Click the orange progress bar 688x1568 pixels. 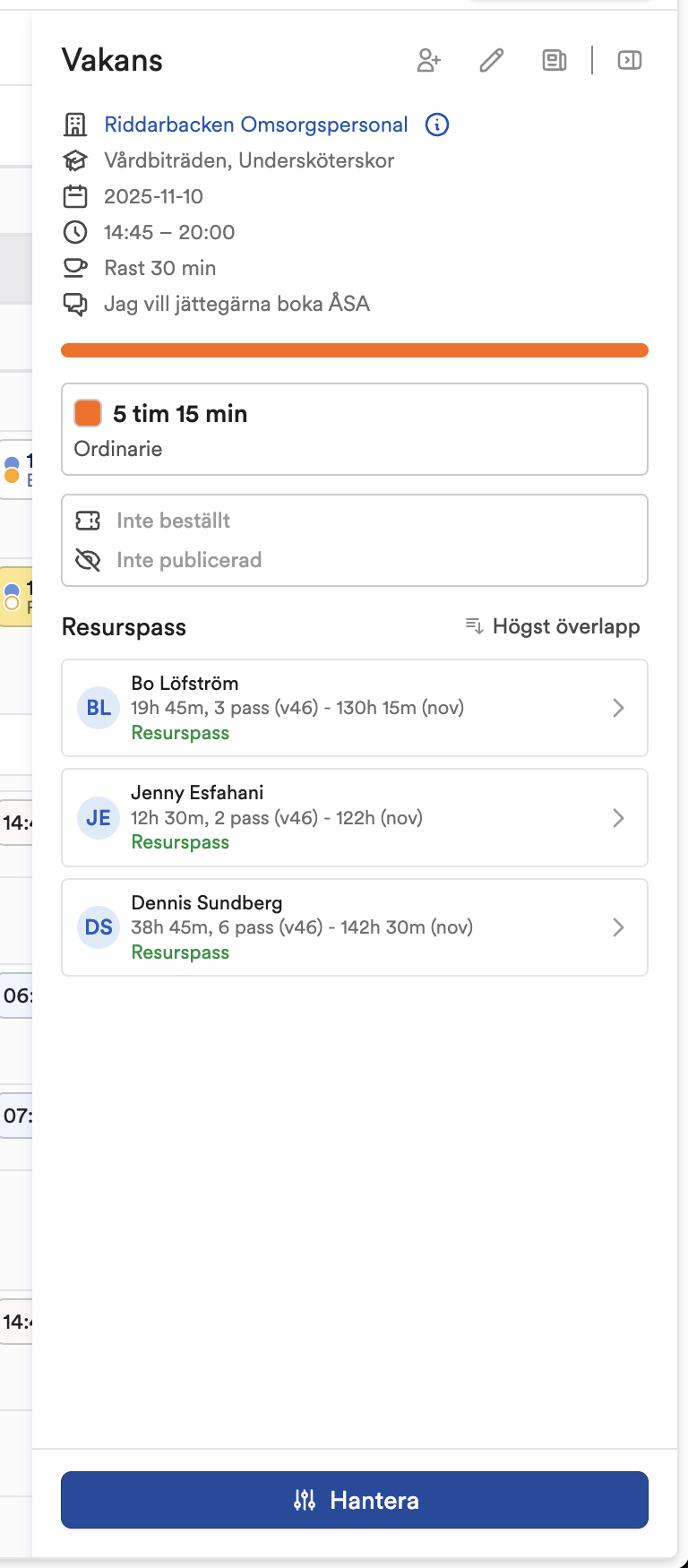pyautogui.click(x=355, y=350)
